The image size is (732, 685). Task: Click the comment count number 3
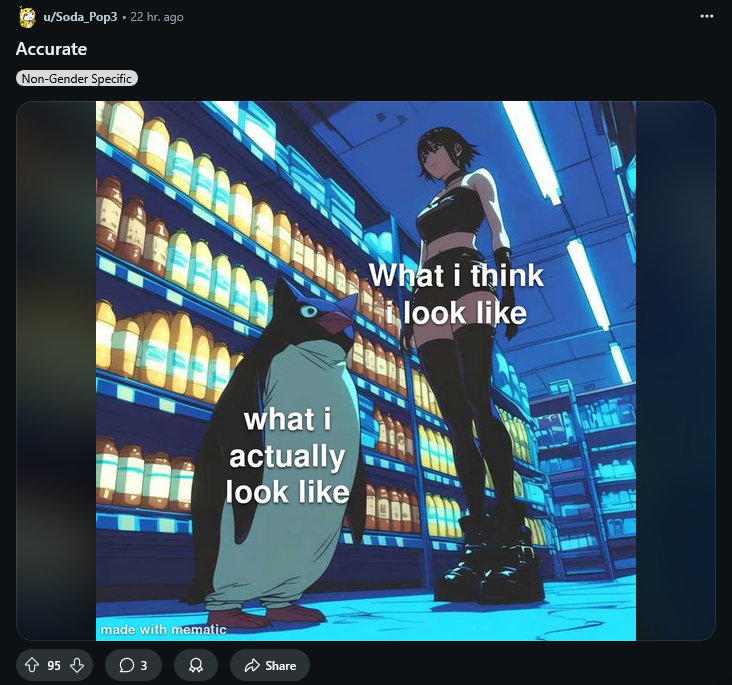pyautogui.click(x=144, y=665)
